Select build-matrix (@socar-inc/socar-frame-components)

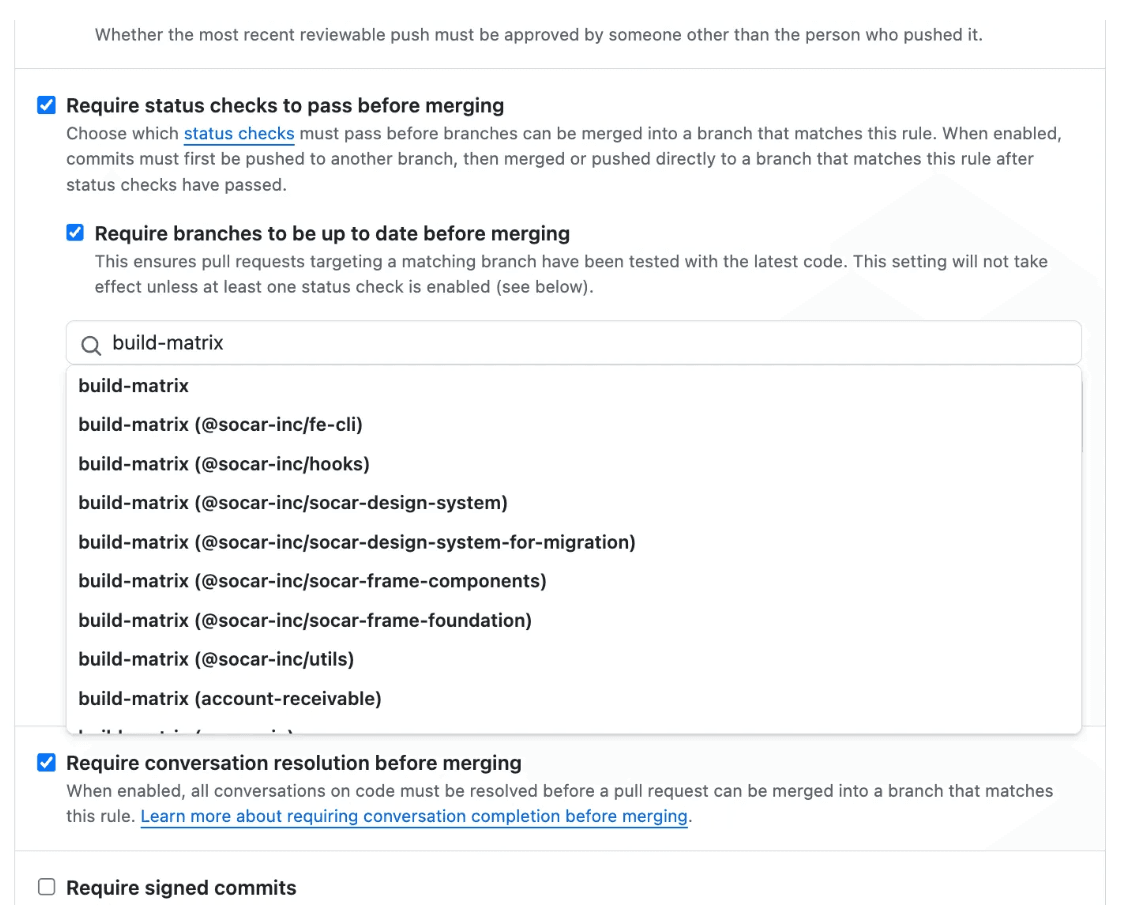click(x=573, y=581)
